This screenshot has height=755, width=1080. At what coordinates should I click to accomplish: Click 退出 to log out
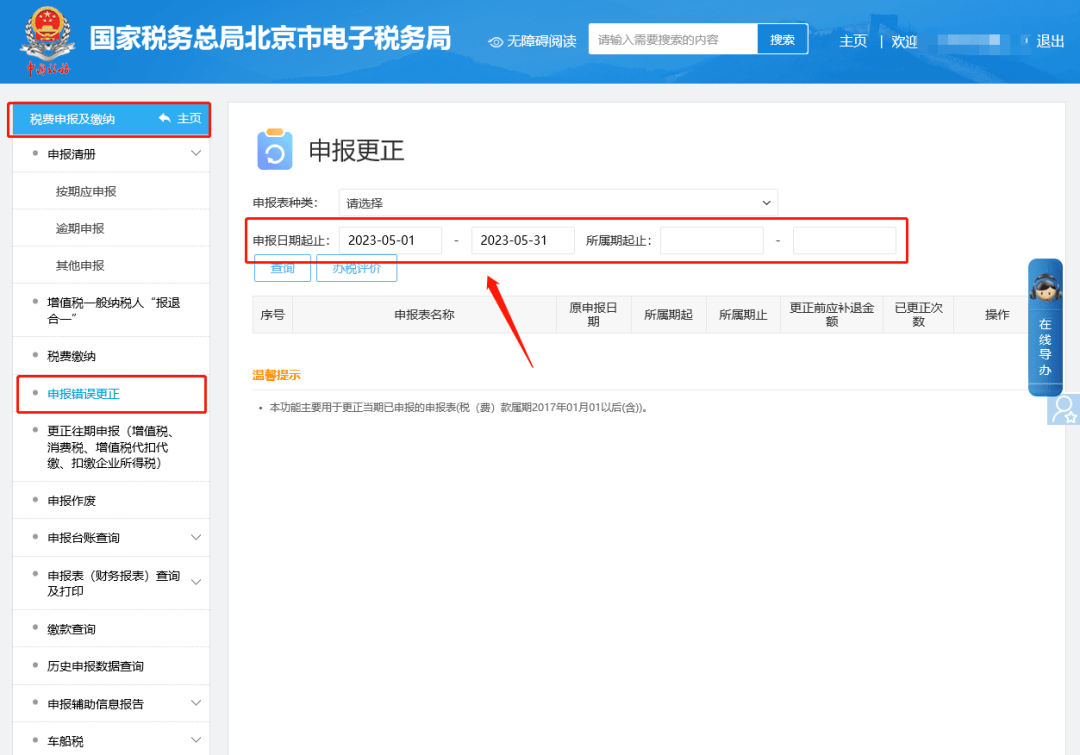(1049, 41)
